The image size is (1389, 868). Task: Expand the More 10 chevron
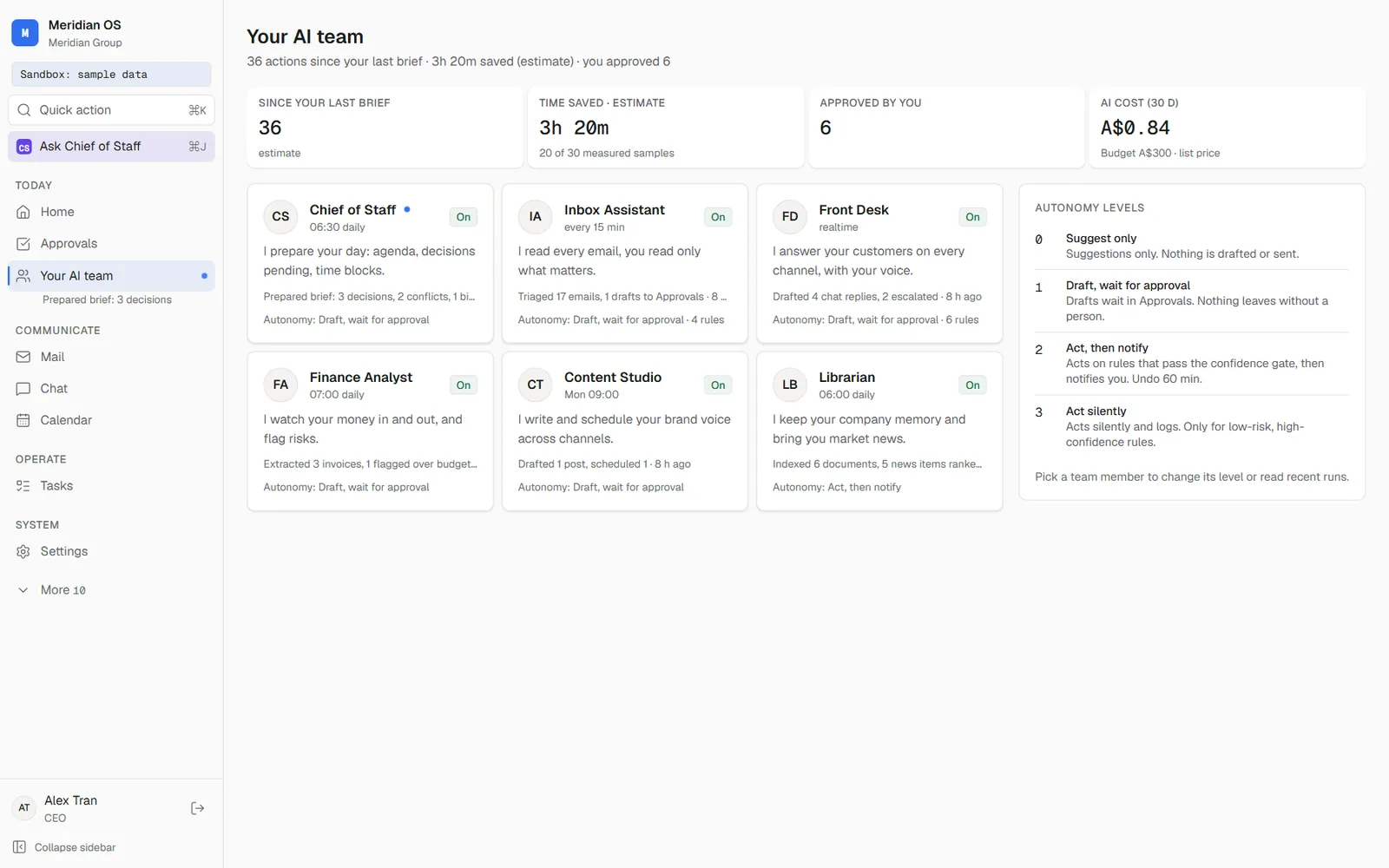23,590
